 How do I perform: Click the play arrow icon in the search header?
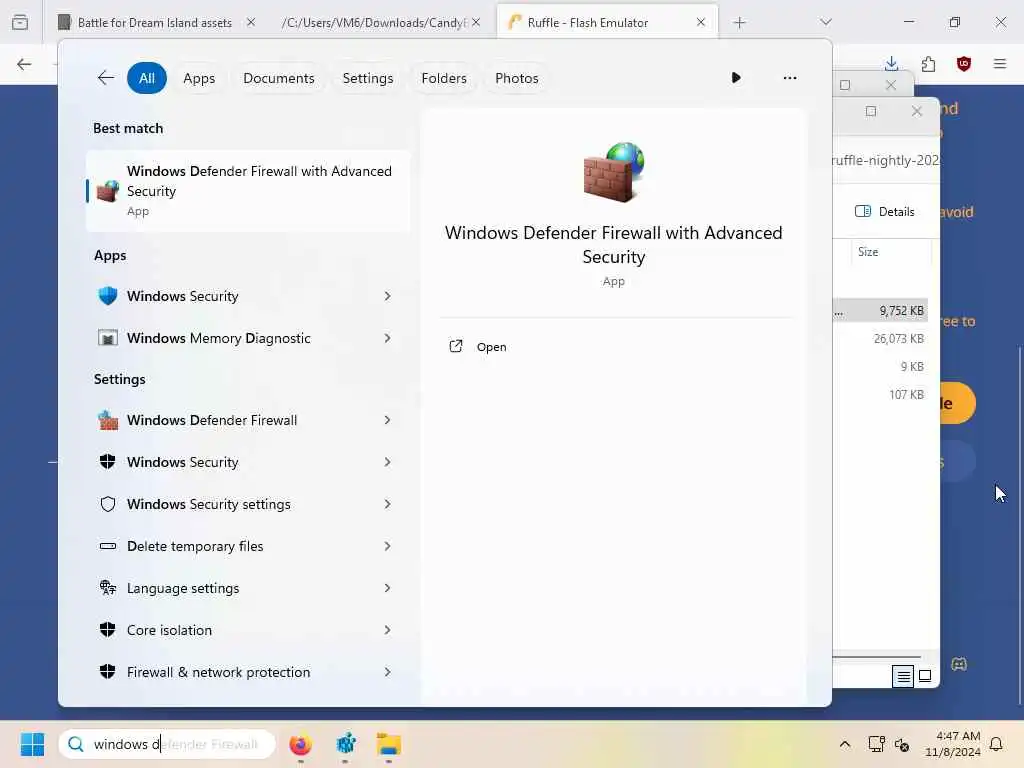click(736, 78)
